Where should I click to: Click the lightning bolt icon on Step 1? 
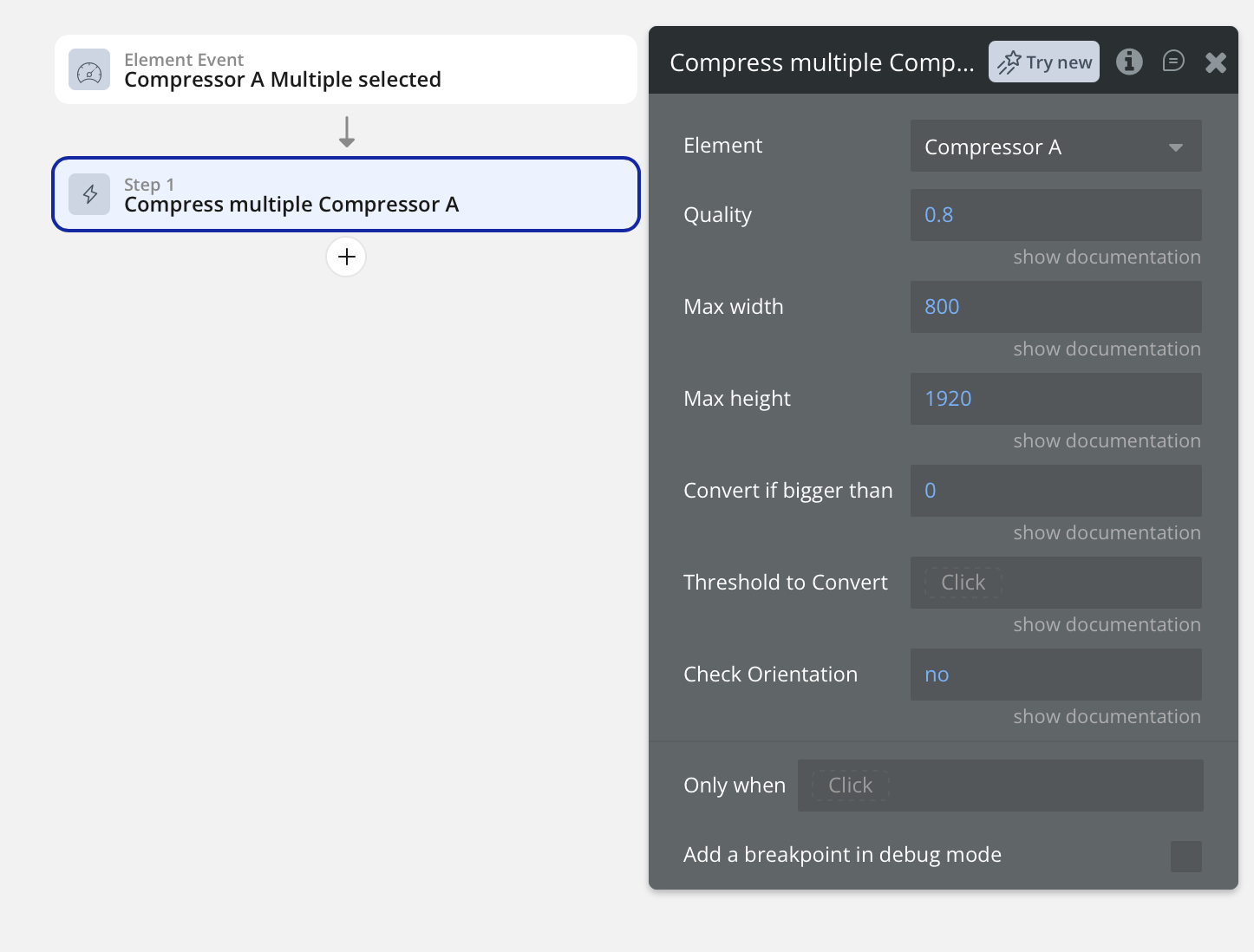(x=89, y=194)
